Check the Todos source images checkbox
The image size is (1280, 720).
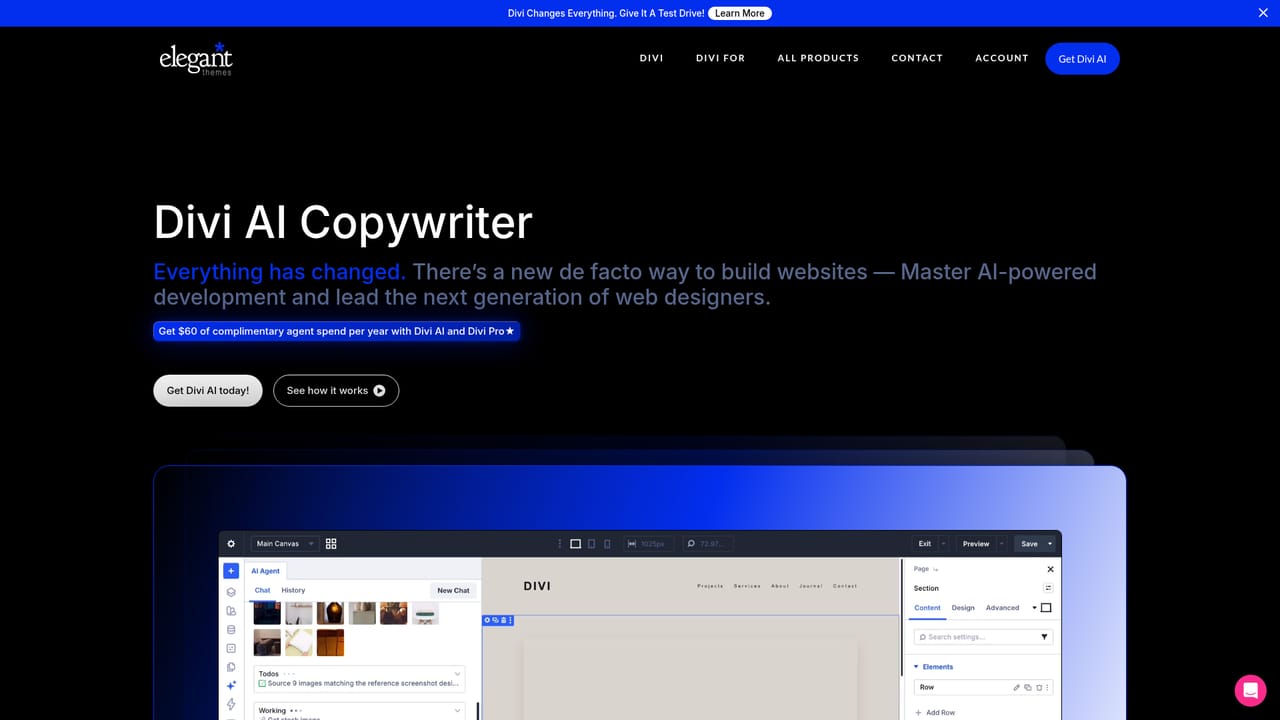click(262, 684)
